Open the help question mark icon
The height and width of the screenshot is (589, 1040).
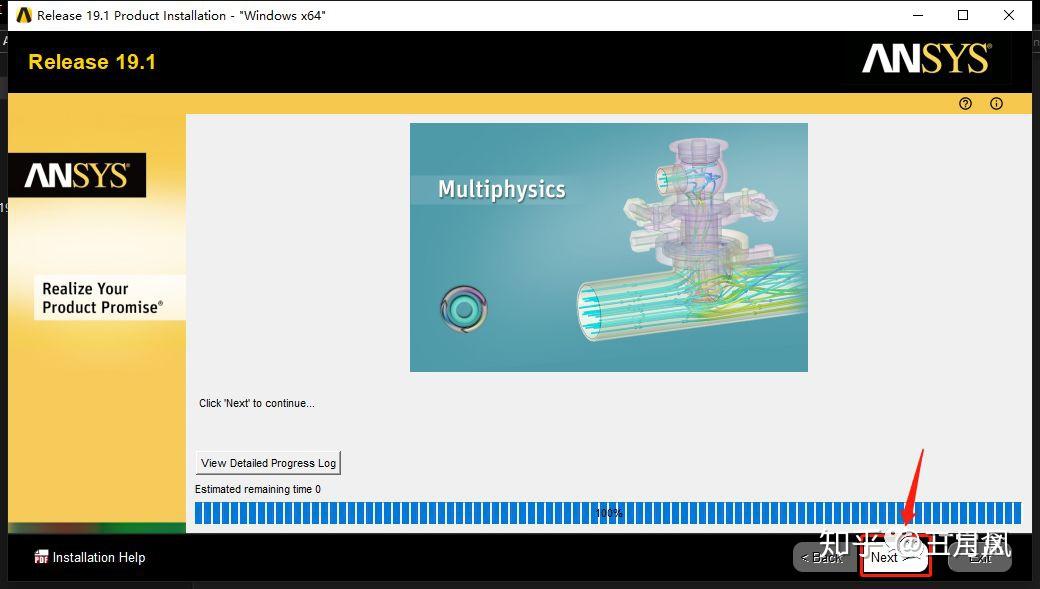tap(964, 103)
